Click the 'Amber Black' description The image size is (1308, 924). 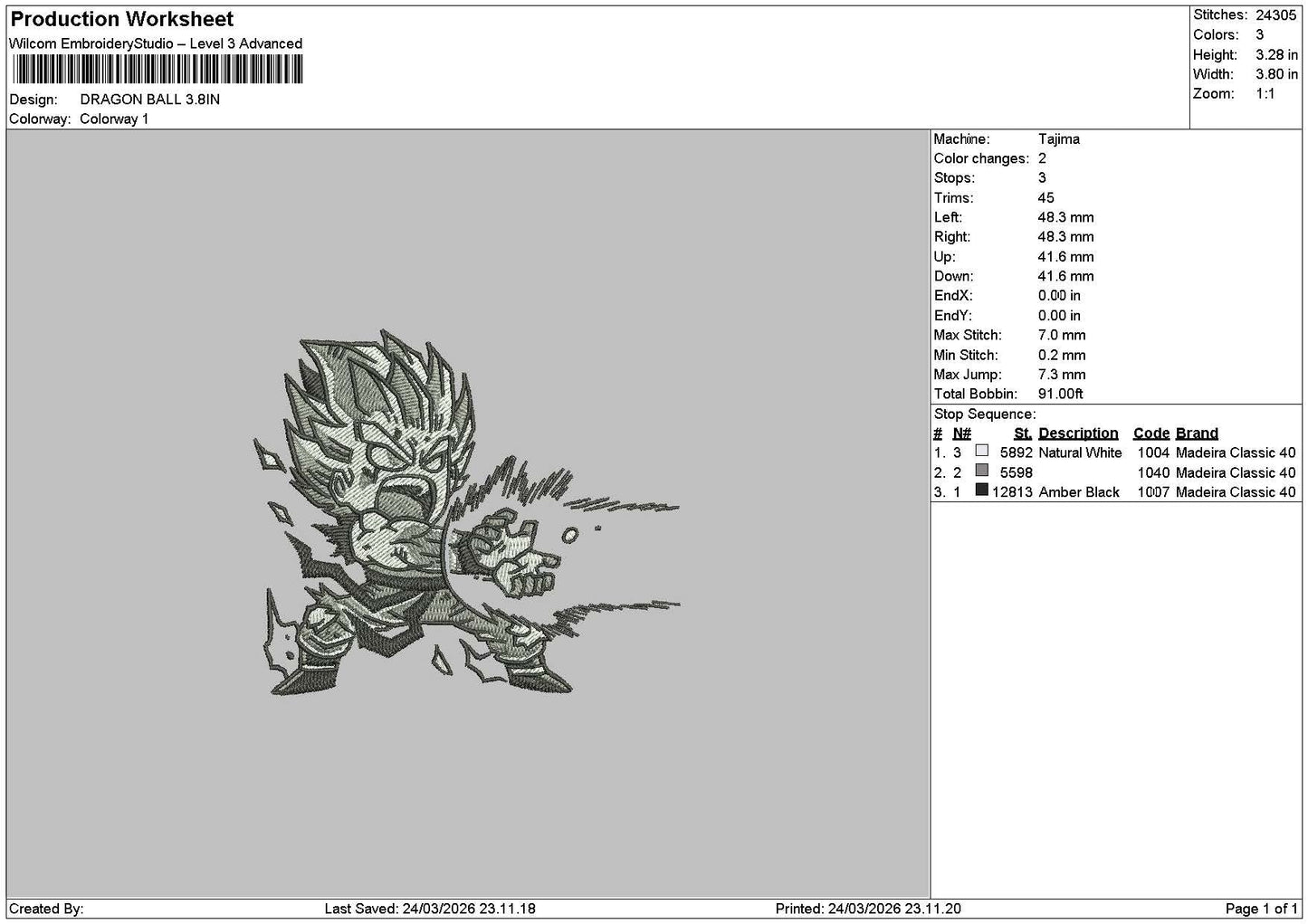(1079, 492)
